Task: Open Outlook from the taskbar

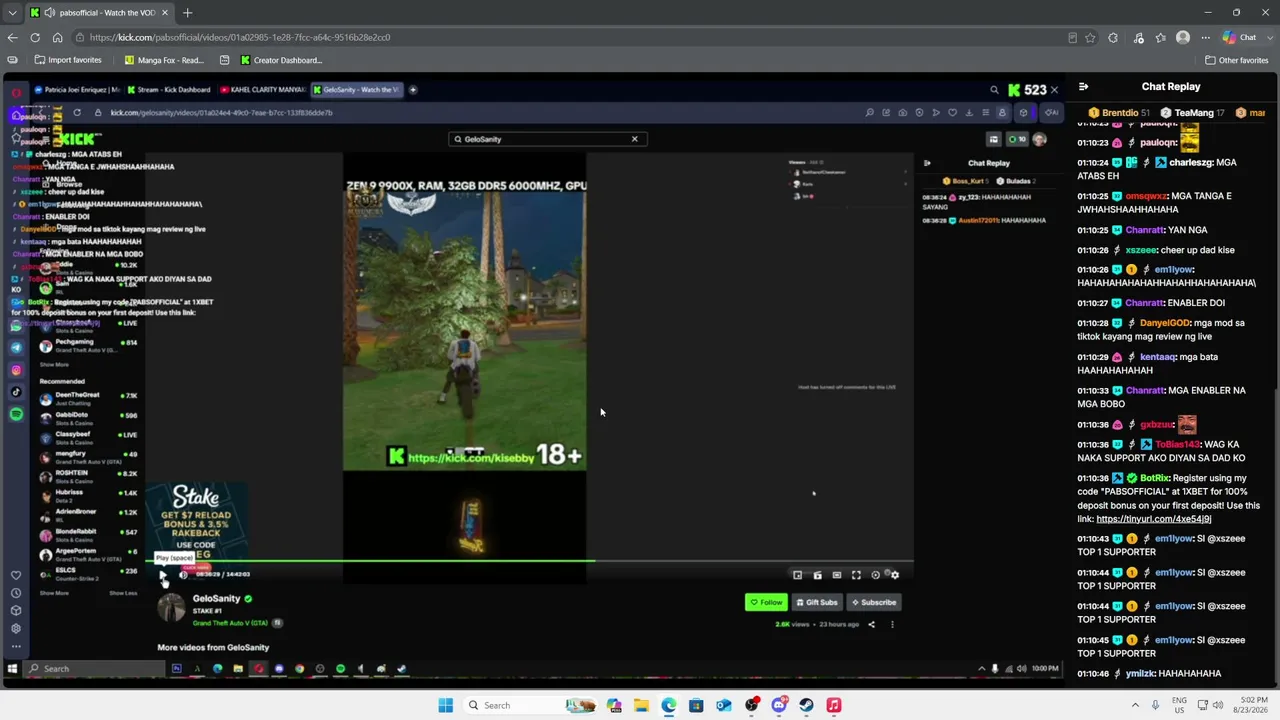Action: 724,705
